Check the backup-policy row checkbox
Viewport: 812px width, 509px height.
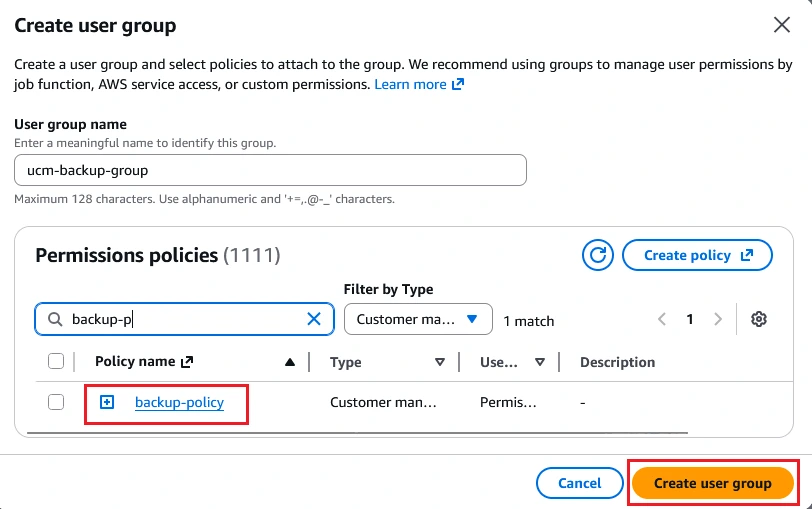point(56,402)
